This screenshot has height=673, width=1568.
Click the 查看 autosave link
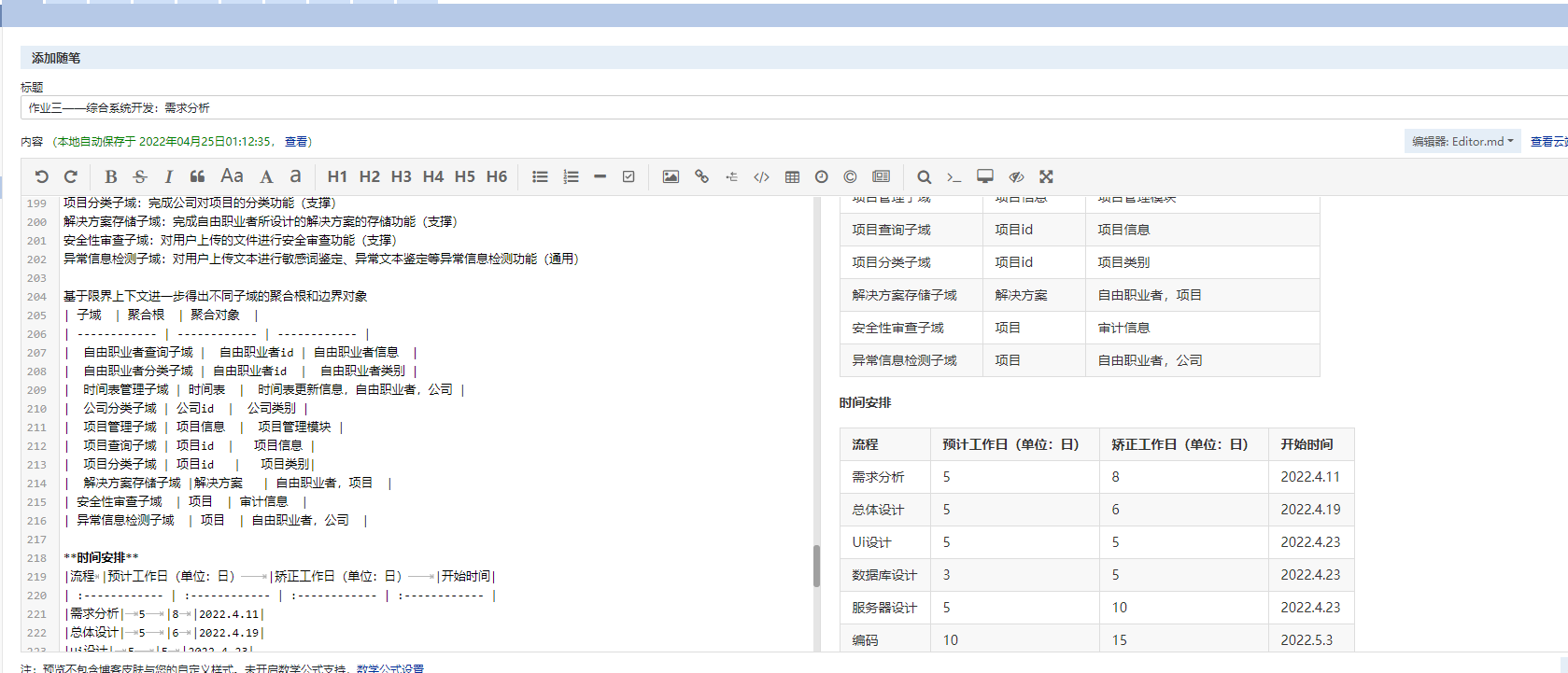pos(296,142)
